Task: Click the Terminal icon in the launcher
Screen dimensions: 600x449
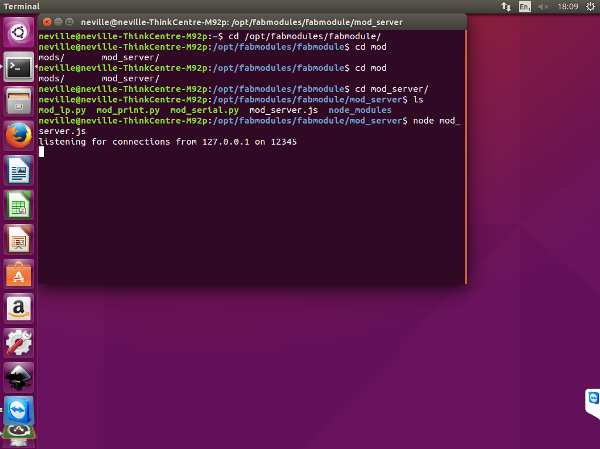Action: click(x=18, y=67)
